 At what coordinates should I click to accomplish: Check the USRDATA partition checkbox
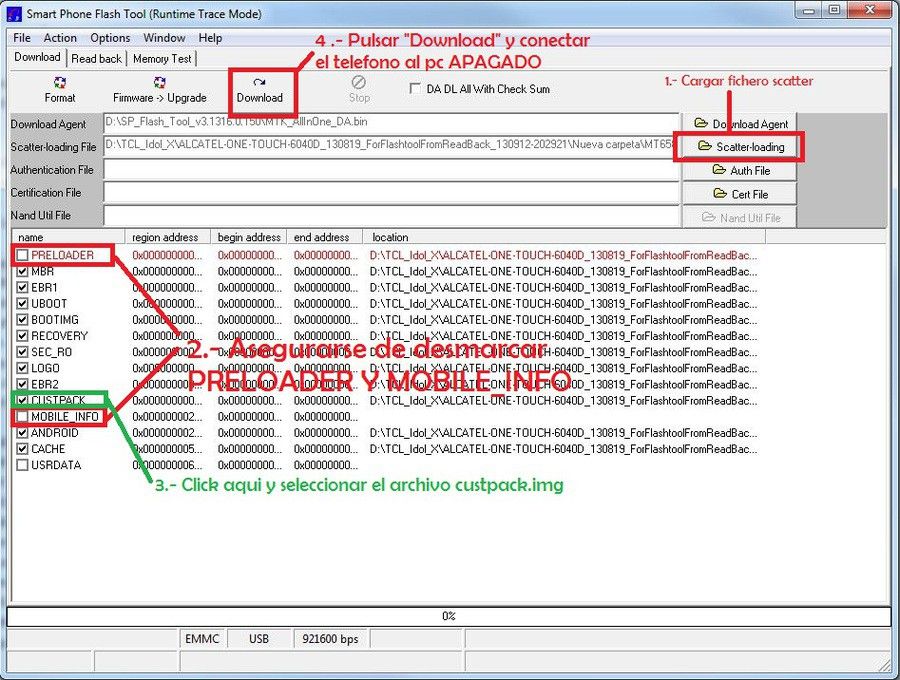pos(22,465)
